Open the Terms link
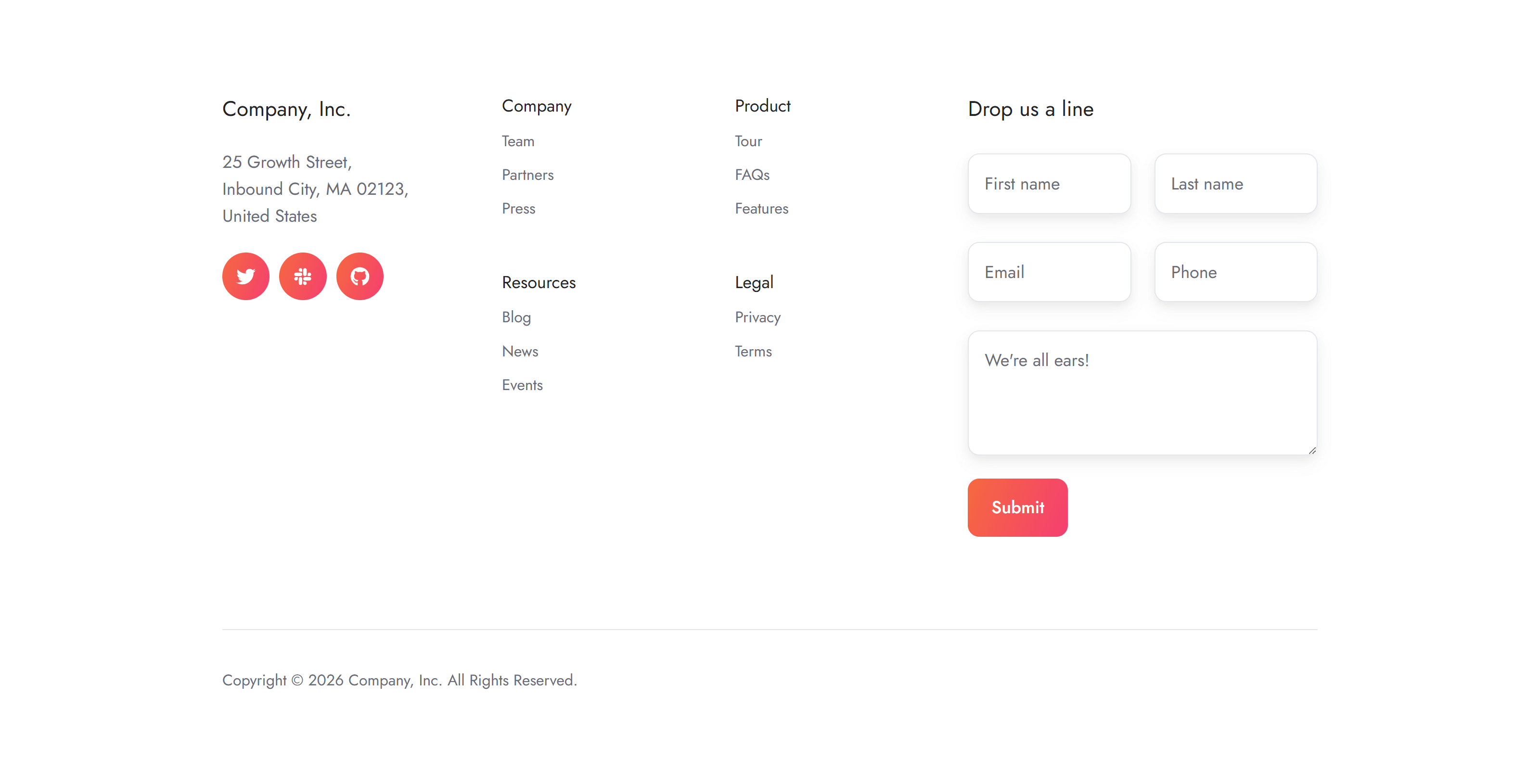This screenshot has height=784, width=1540. click(x=753, y=352)
